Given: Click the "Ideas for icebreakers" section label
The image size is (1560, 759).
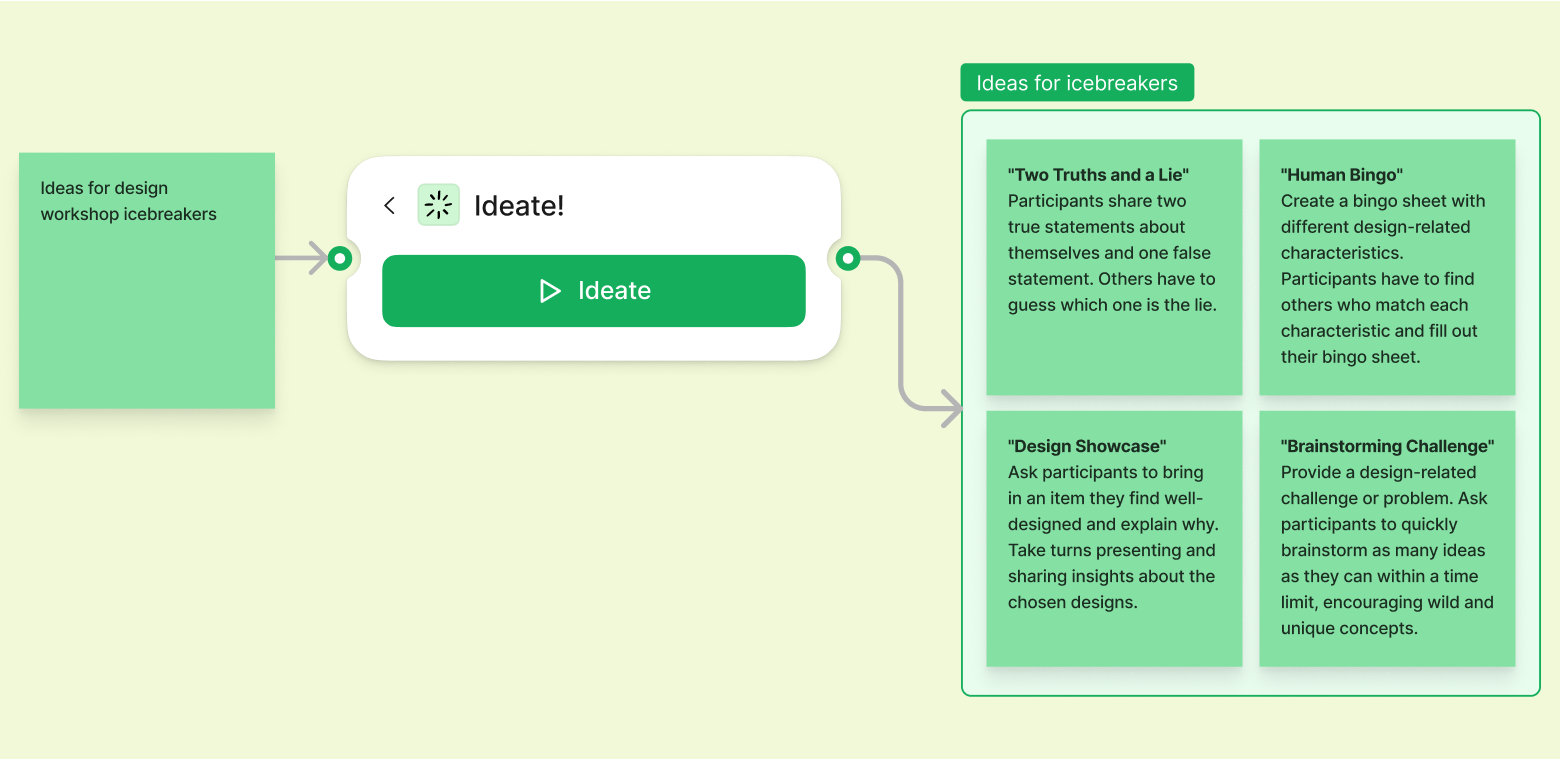Looking at the screenshot, I should coord(1076,83).
